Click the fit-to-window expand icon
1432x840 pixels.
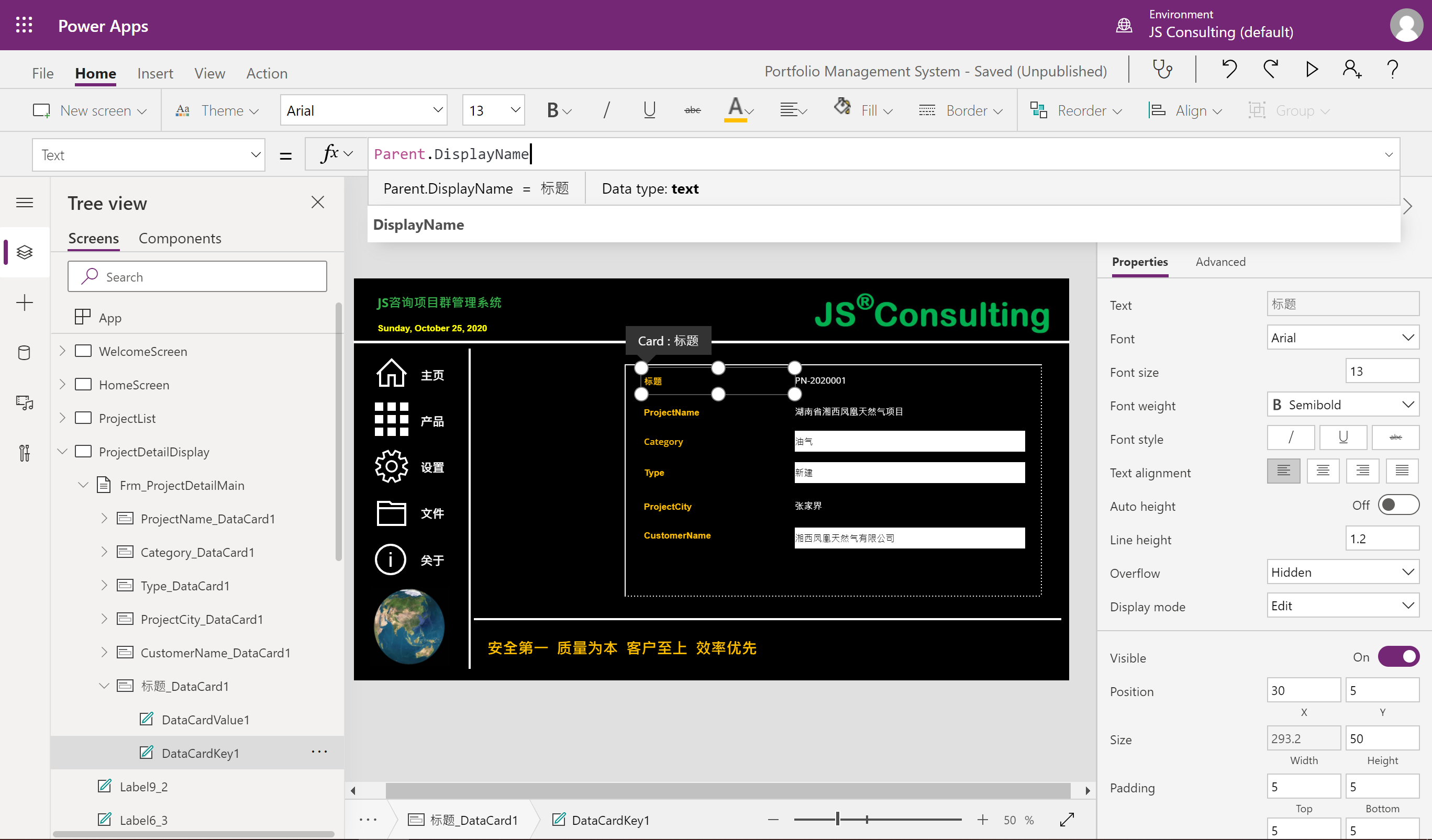click(x=1067, y=820)
